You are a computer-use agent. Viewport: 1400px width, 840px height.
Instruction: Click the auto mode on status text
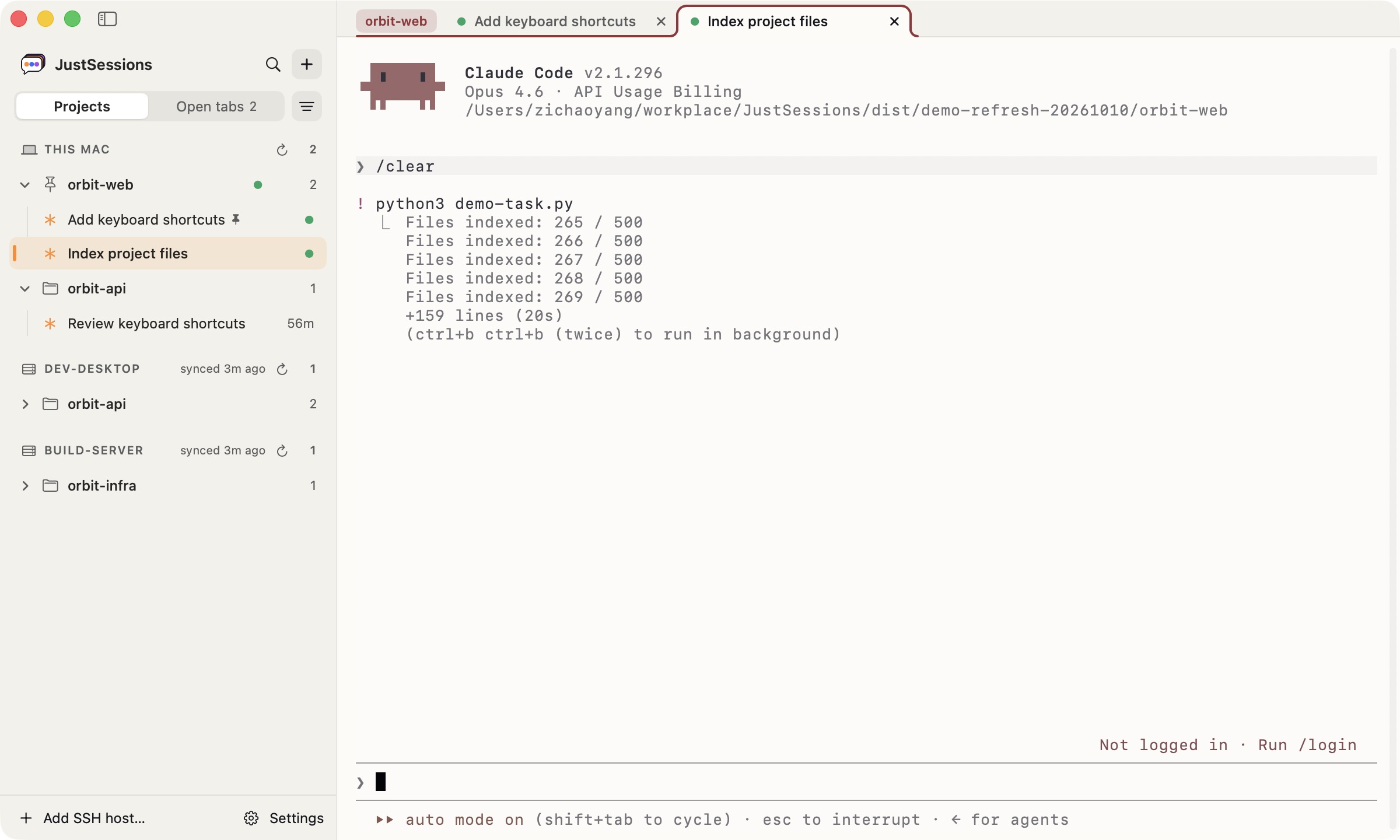coord(464,820)
